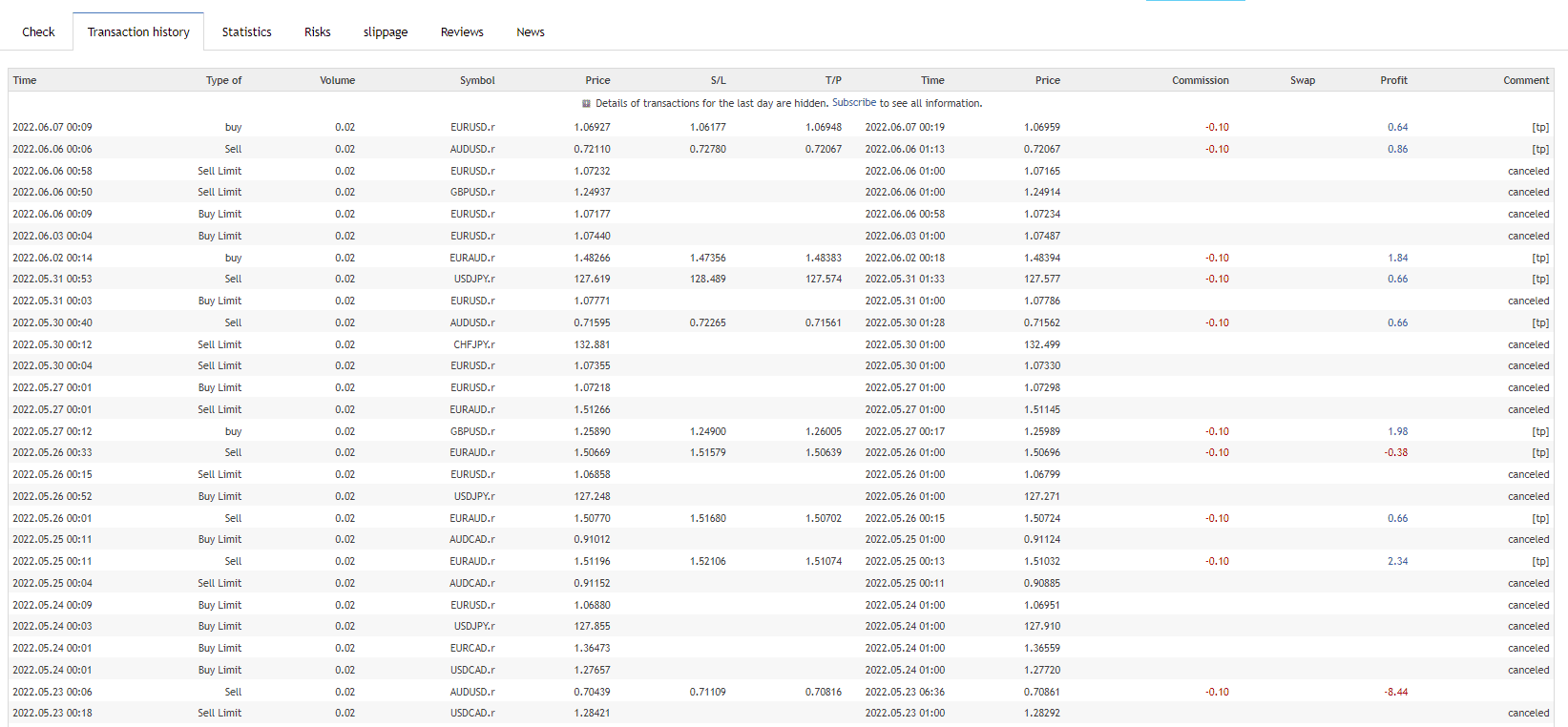Click symbol EURCAD.r
The image size is (1568, 727).
[472, 648]
